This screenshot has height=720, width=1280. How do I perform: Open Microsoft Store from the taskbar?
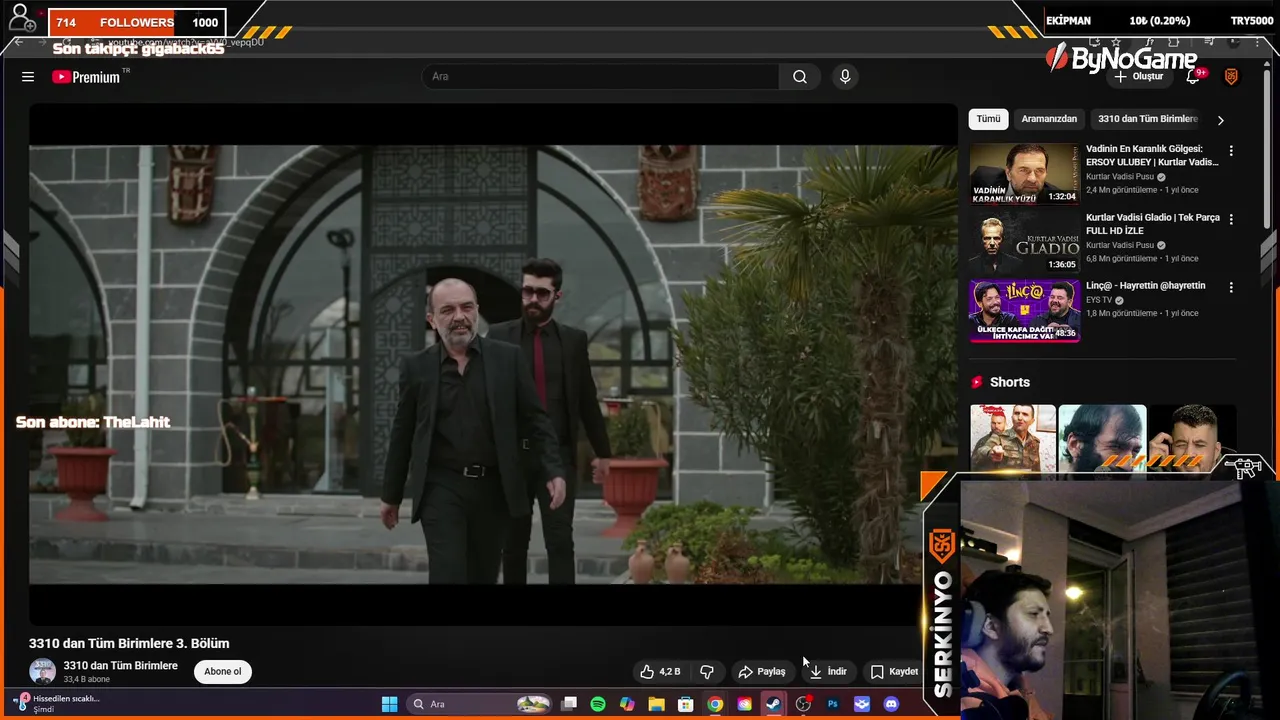click(x=686, y=704)
